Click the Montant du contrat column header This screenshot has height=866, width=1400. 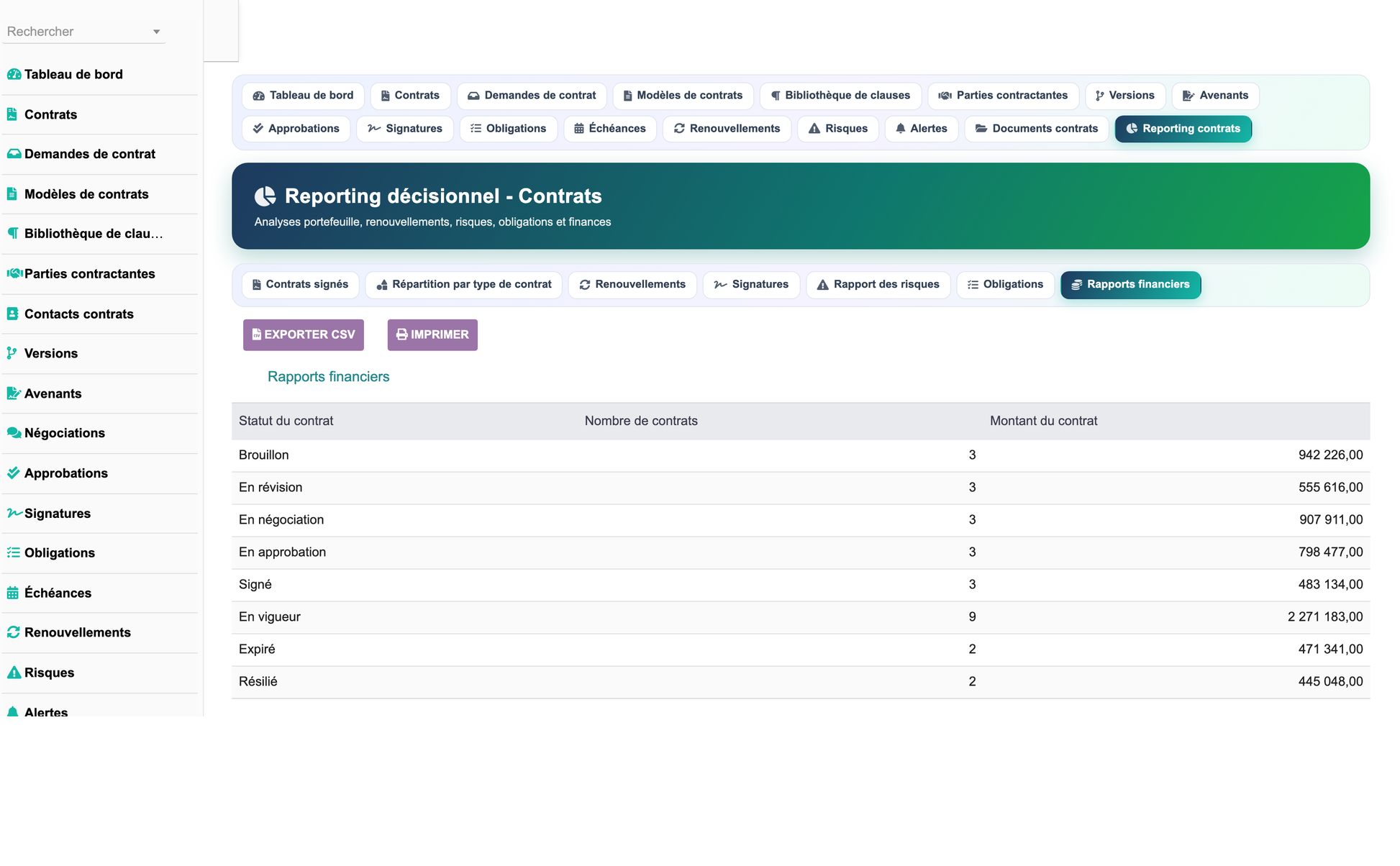point(1043,421)
